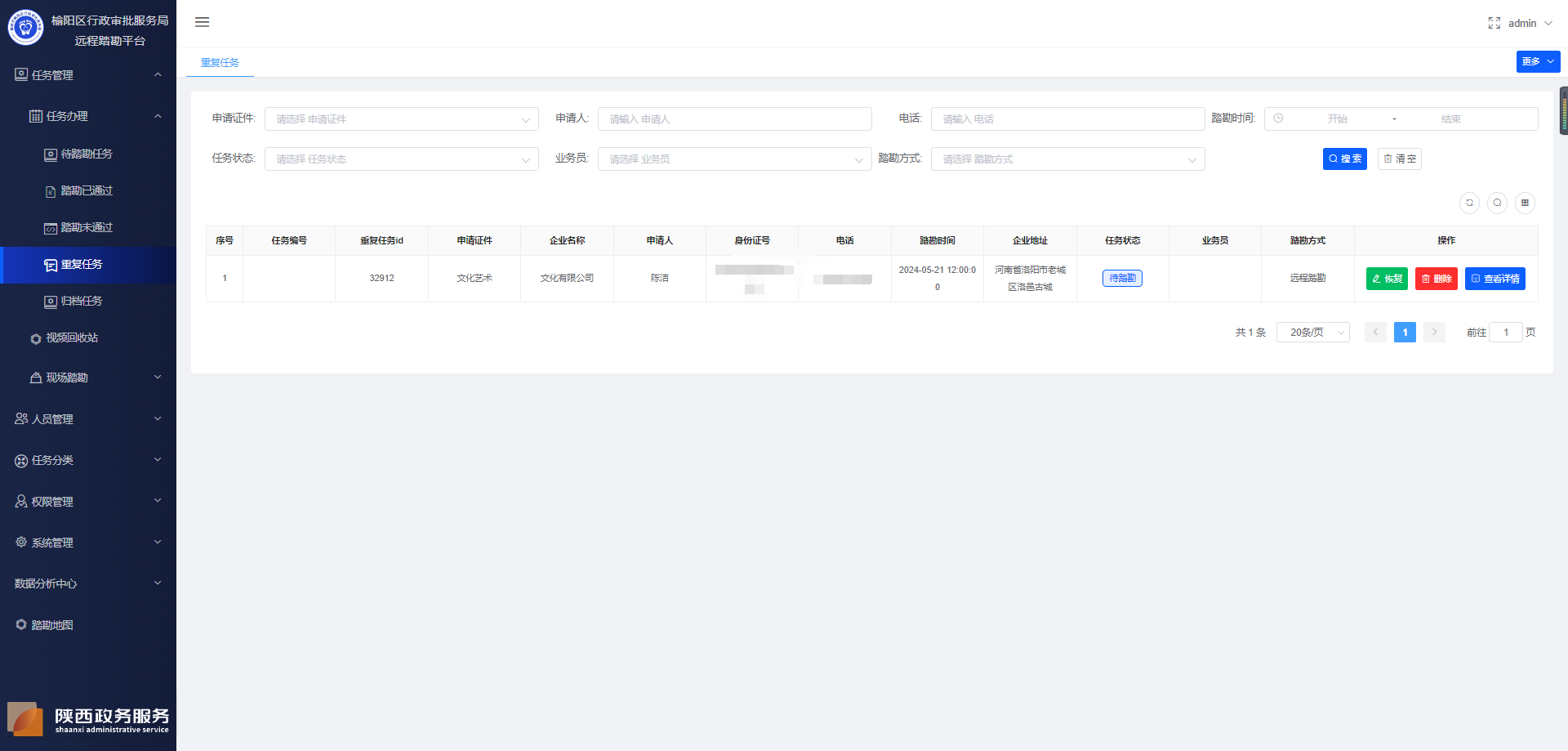Click the 榆阳区 platform logo
This screenshot has width=1568, height=751.
pyautogui.click(x=25, y=28)
